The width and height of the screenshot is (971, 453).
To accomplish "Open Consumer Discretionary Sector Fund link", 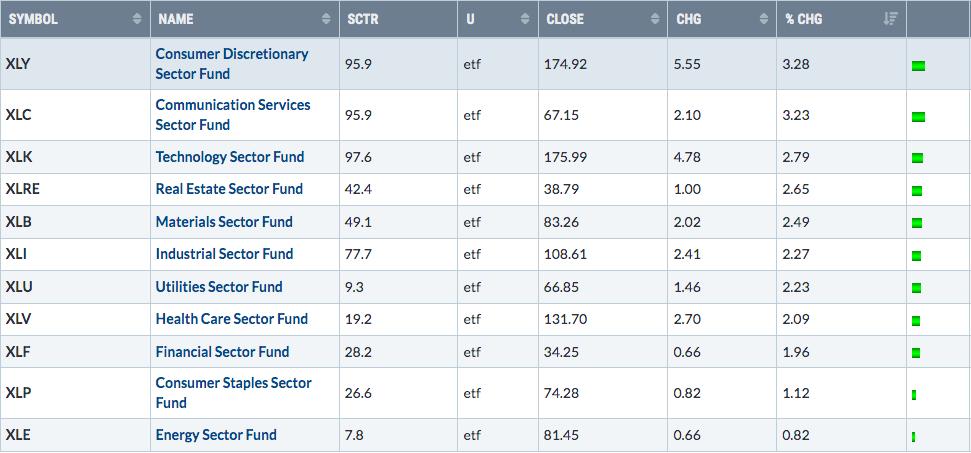I will 232,64.
